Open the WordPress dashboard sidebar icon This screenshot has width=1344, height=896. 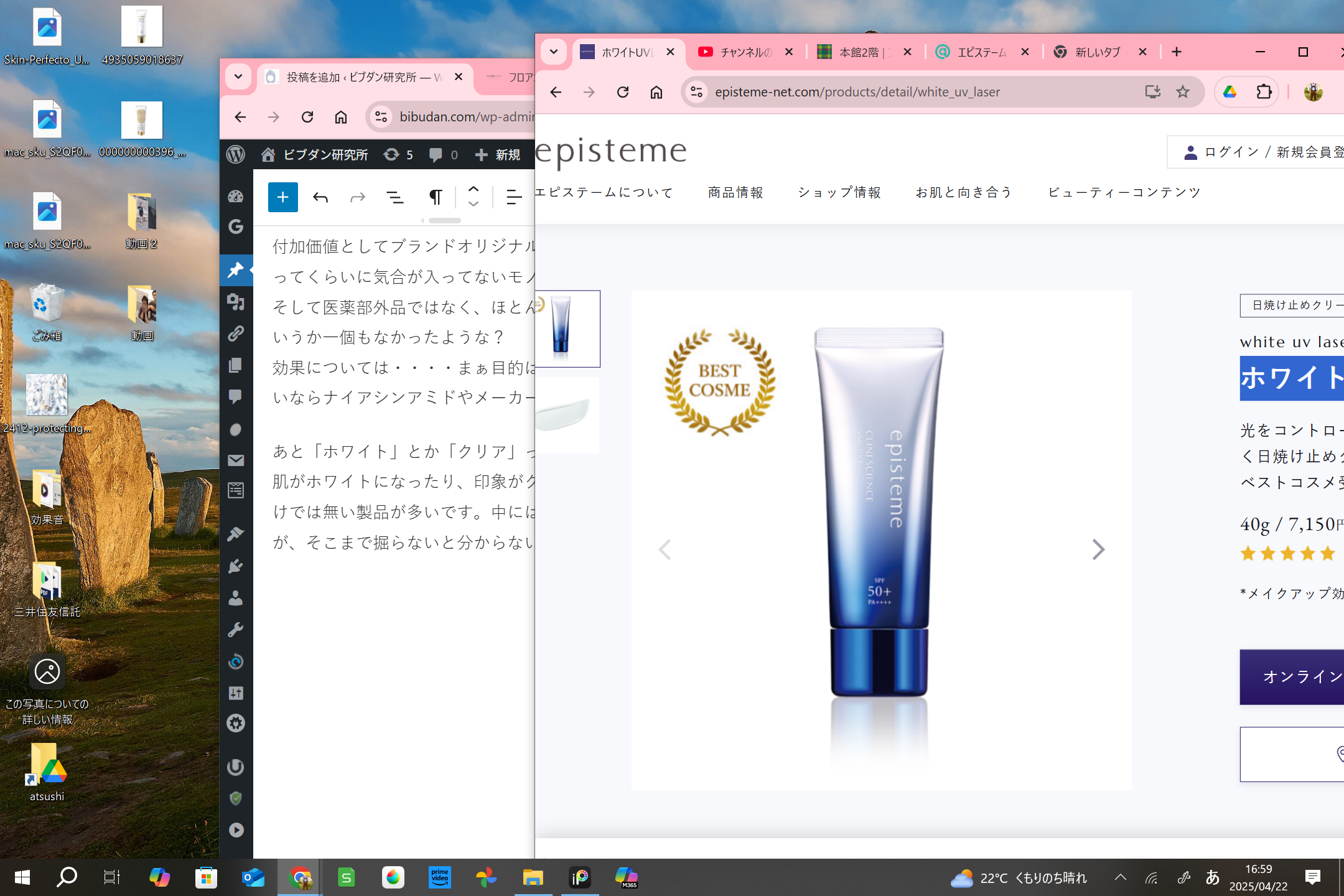click(x=236, y=197)
